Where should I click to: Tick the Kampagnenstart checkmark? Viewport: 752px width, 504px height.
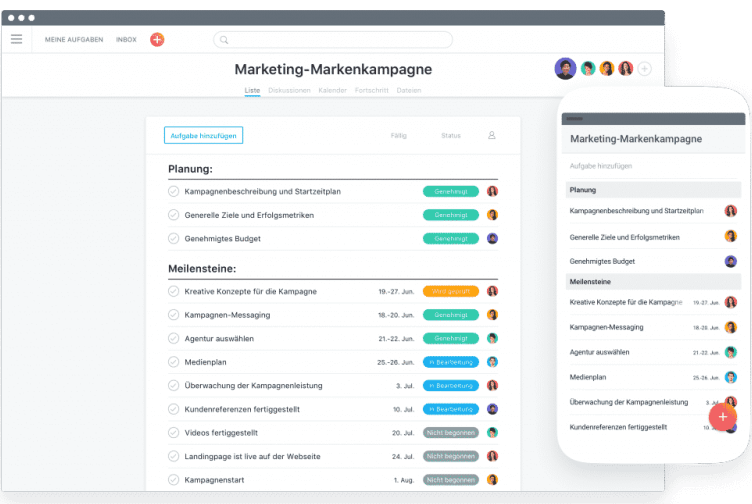pos(174,480)
